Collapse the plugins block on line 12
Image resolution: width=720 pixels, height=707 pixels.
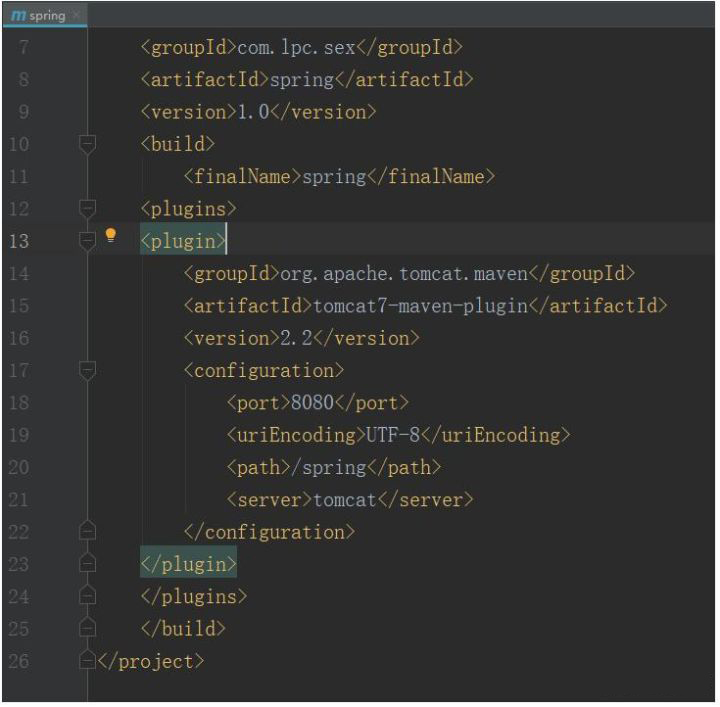click(x=88, y=208)
